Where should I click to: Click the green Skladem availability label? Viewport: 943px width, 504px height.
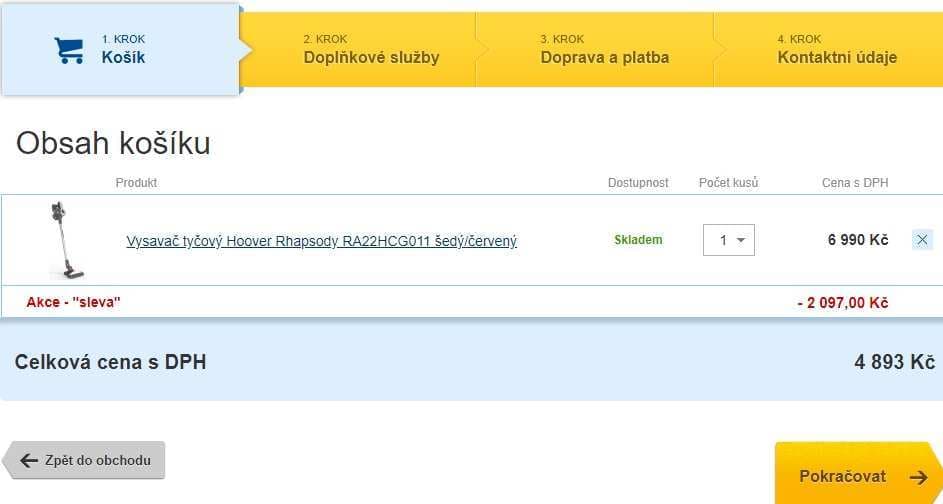pyautogui.click(x=638, y=240)
